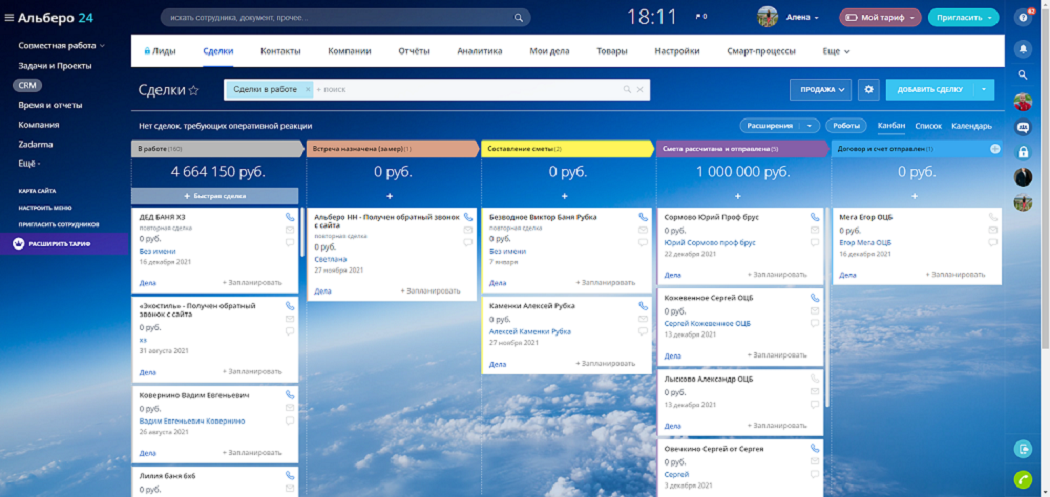
Task: Click Запланировать on Мега Егор ОЦБ card
Action: click(956, 275)
